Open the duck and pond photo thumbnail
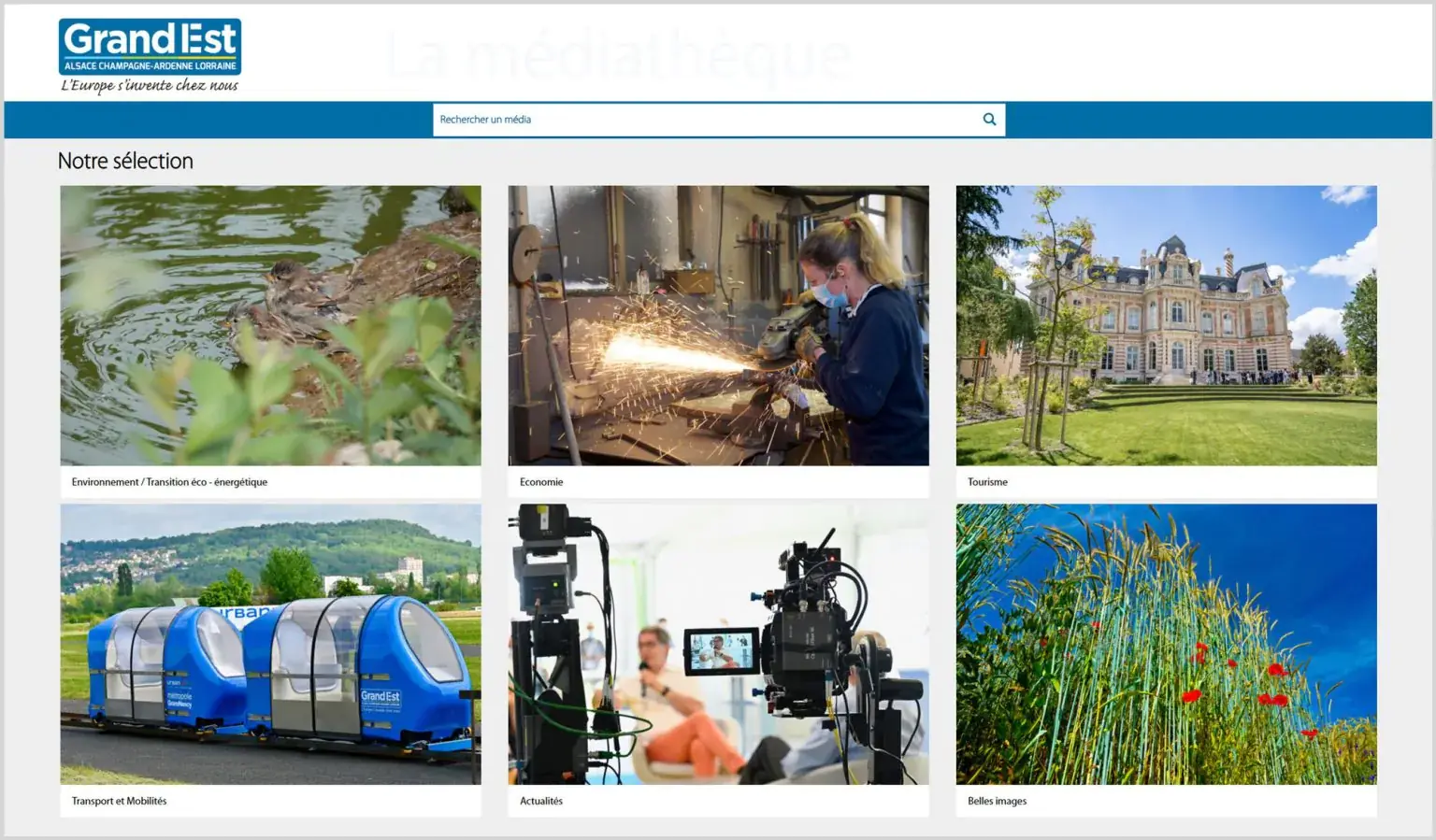1436x840 pixels. pyautogui.click(x=270, y=325)
